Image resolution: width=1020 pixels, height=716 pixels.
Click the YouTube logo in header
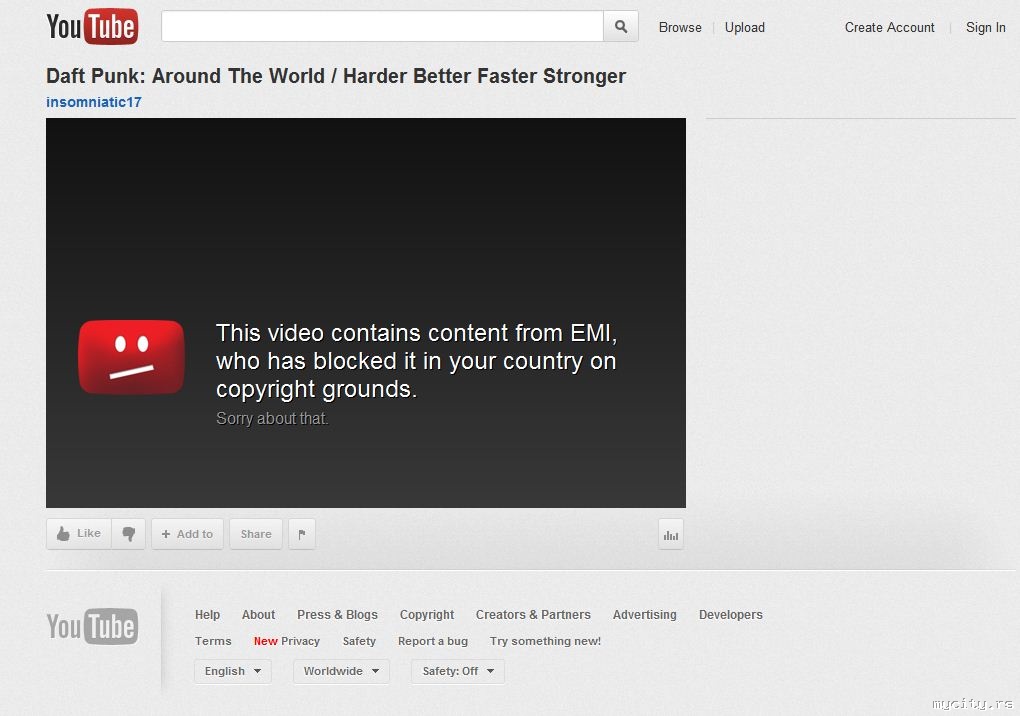coord(92,27)
